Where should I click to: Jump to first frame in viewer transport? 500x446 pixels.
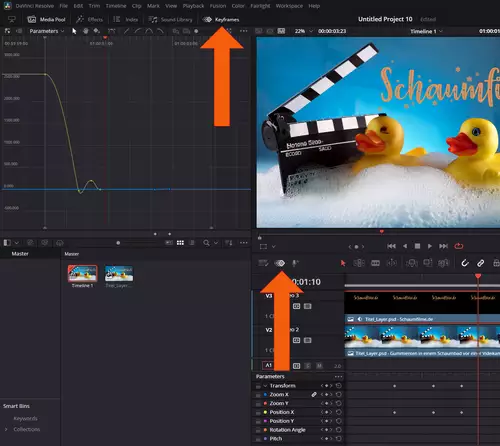pyautogui.click(x=391, y=246)
